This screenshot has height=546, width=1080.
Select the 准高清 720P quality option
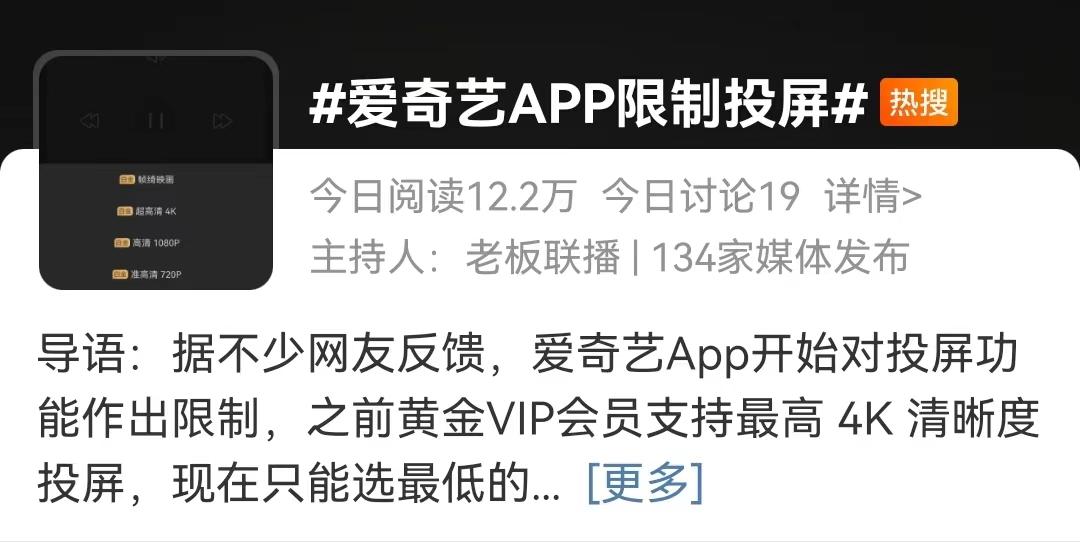[x=147, y=274]
